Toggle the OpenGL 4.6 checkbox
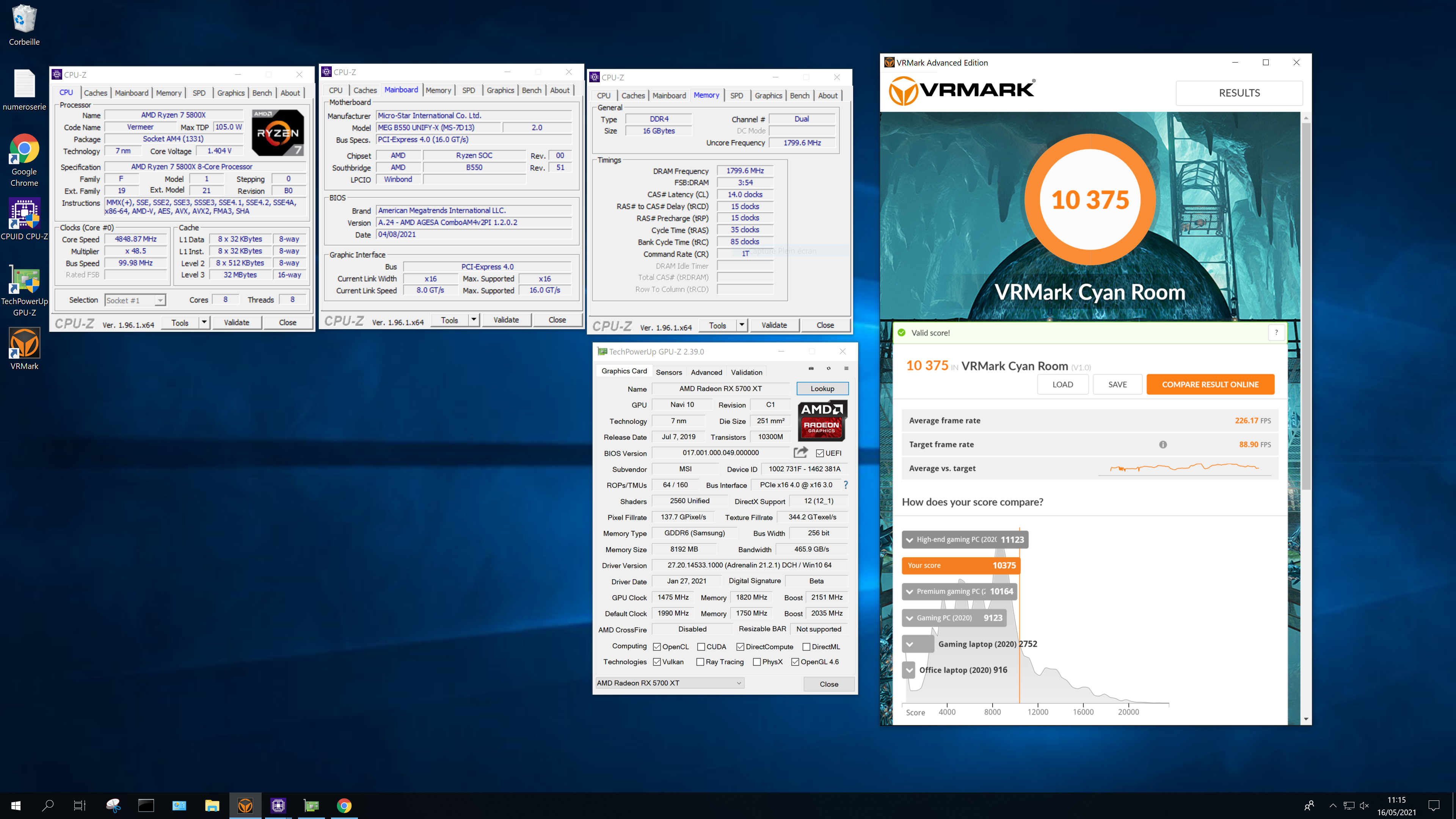Image resolution: width=1456 pixels, height=819 pixels. [795, 662]
